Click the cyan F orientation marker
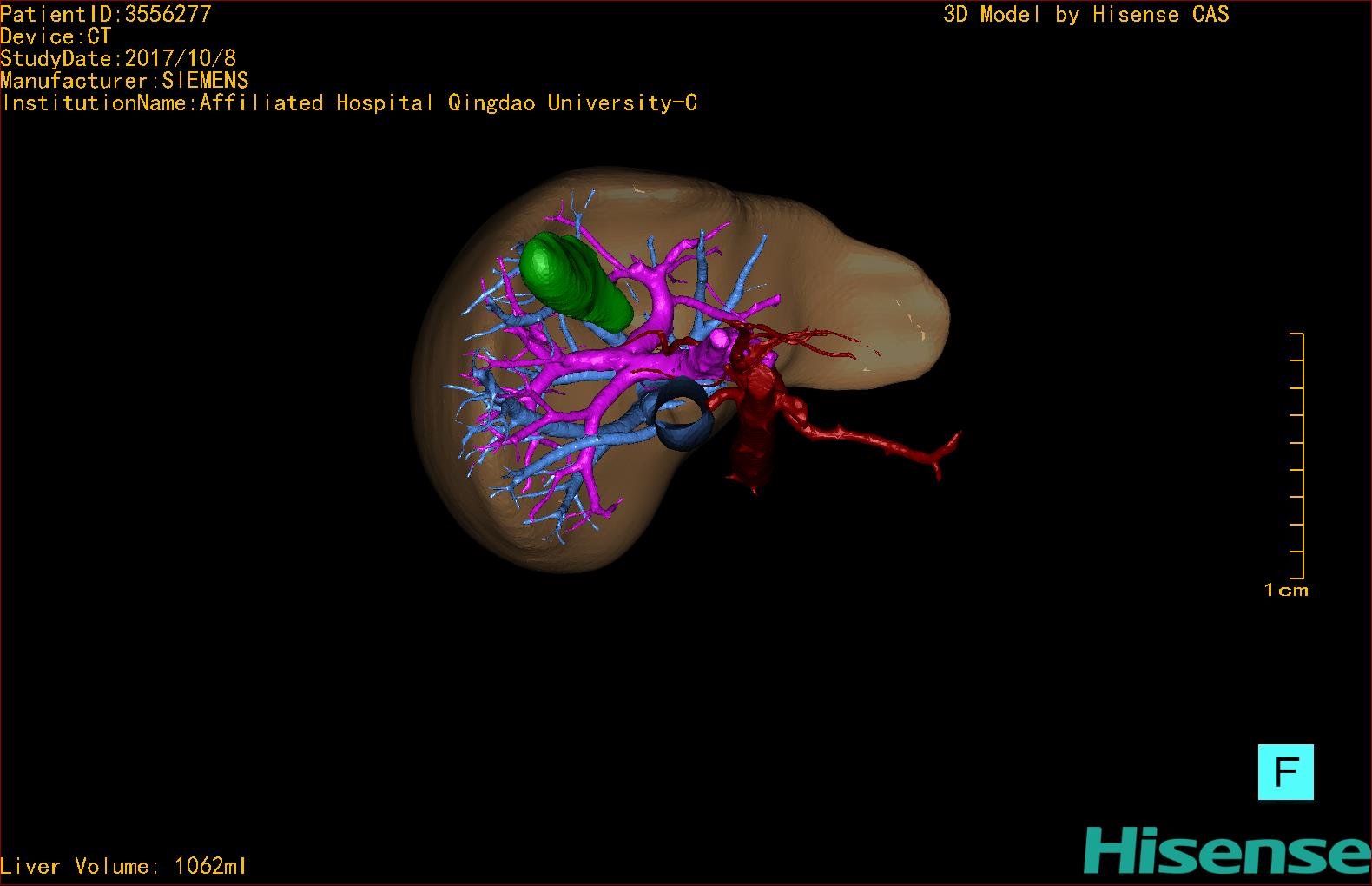The image size is (1372, 886). tap(1285, 772)
